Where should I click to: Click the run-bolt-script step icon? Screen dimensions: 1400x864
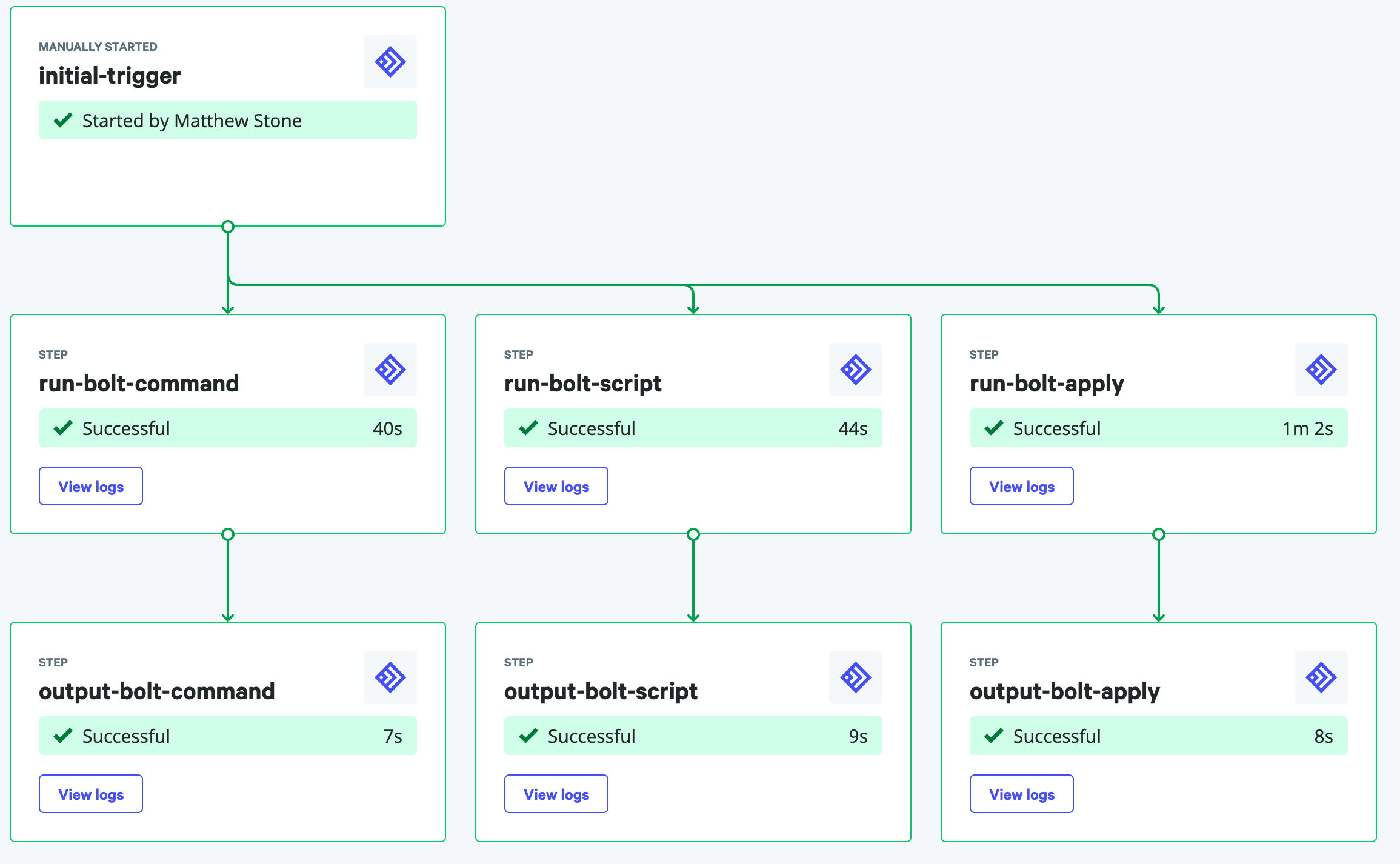point(855,370)
